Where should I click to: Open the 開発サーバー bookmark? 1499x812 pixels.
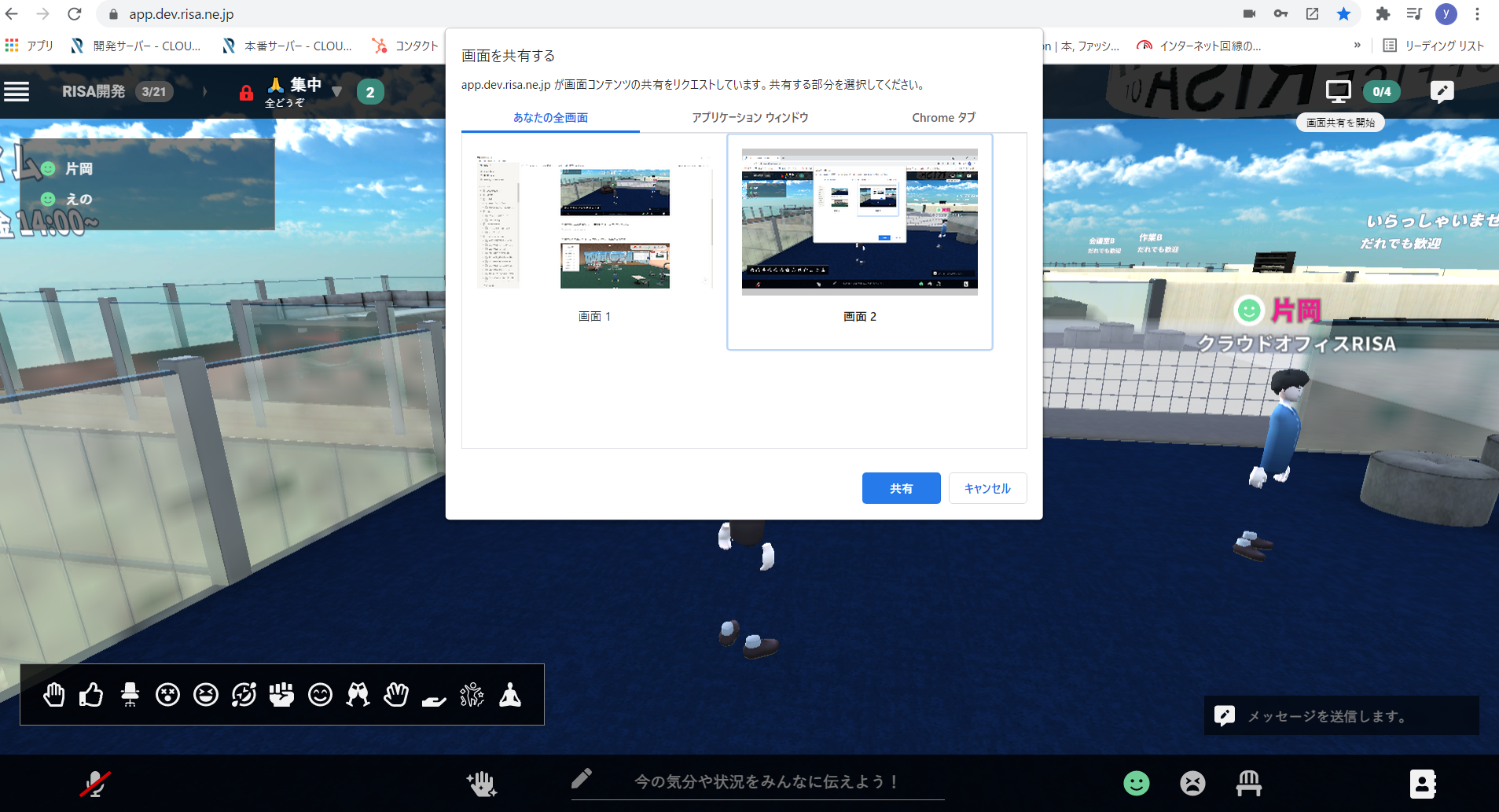click(x=135, y=46)
